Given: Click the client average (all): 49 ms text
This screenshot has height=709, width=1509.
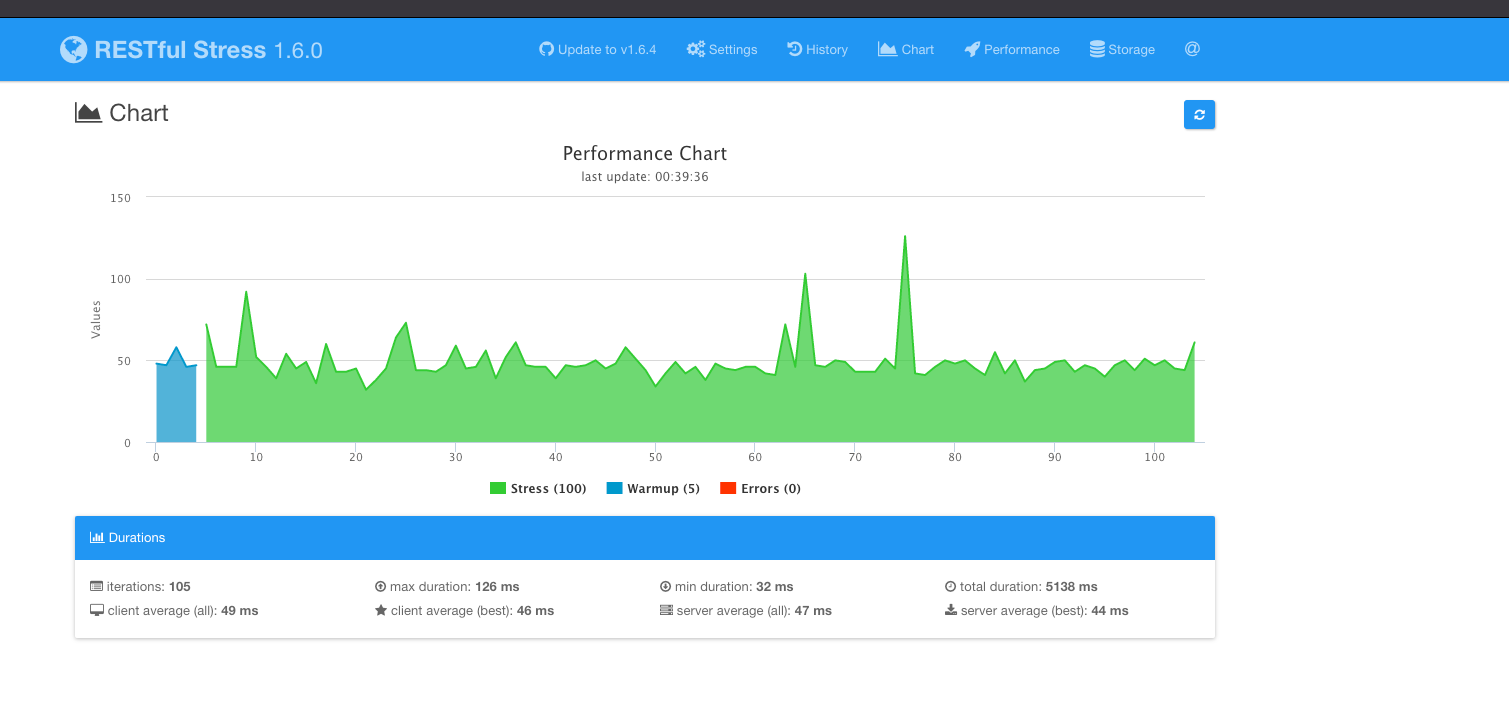Looking at the screenshot, I should [x=183, y=611].
